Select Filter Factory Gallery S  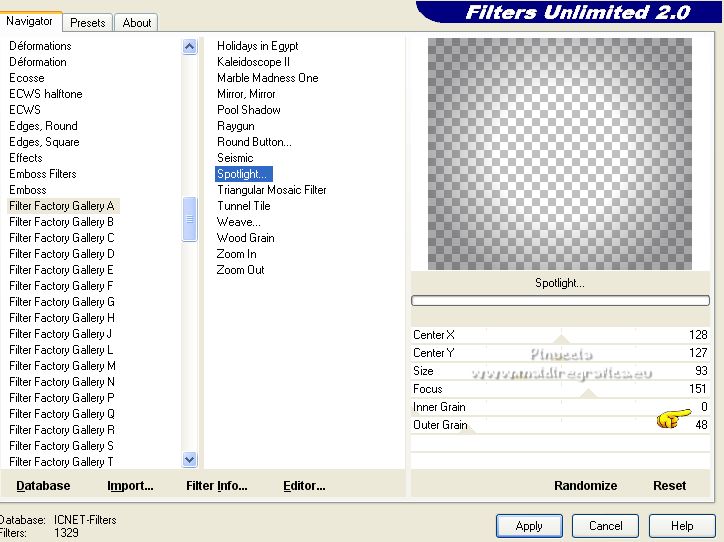click(x=61, y=446)
